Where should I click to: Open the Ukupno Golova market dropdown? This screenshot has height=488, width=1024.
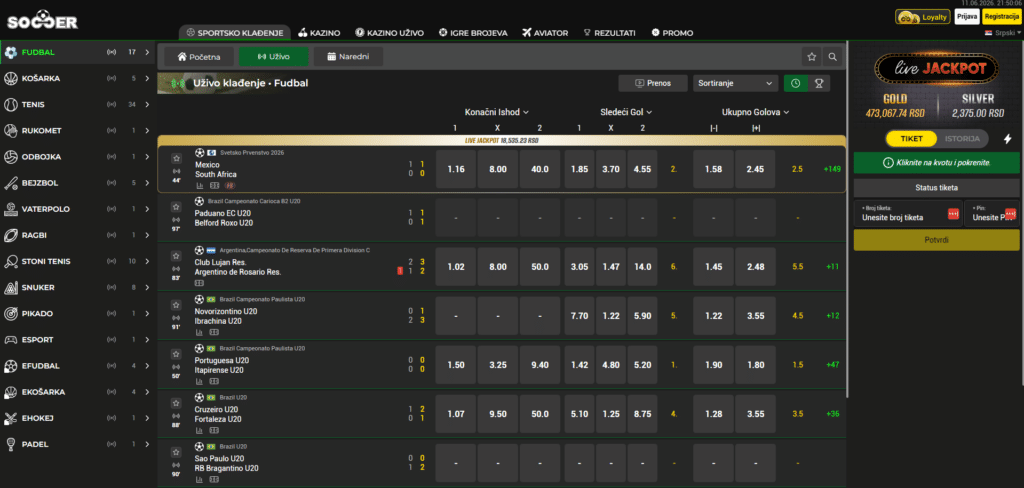[756, 112]
